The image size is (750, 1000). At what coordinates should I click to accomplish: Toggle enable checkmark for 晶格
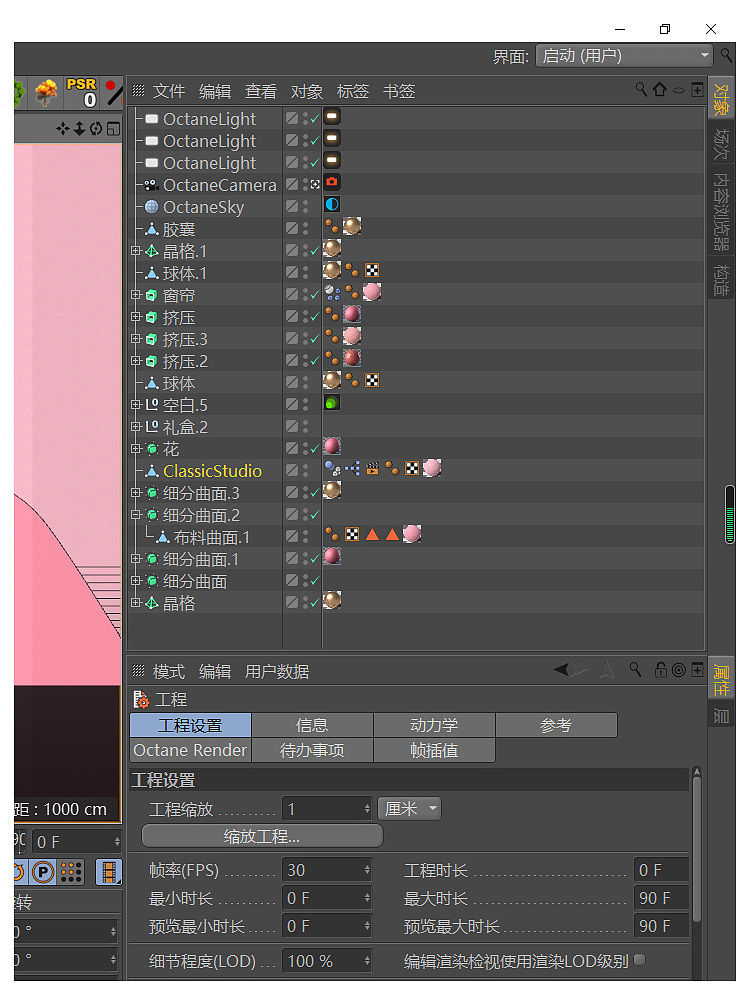[x=314, y=603]
